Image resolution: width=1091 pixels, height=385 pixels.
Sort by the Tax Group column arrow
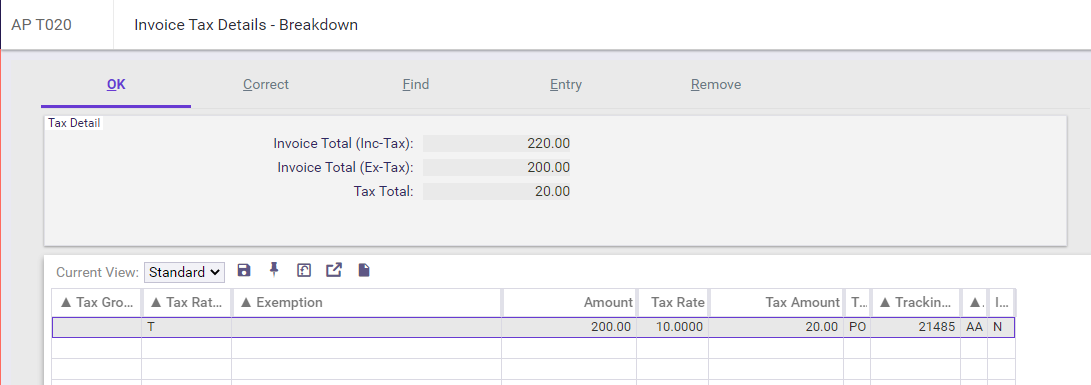point(66,302)
